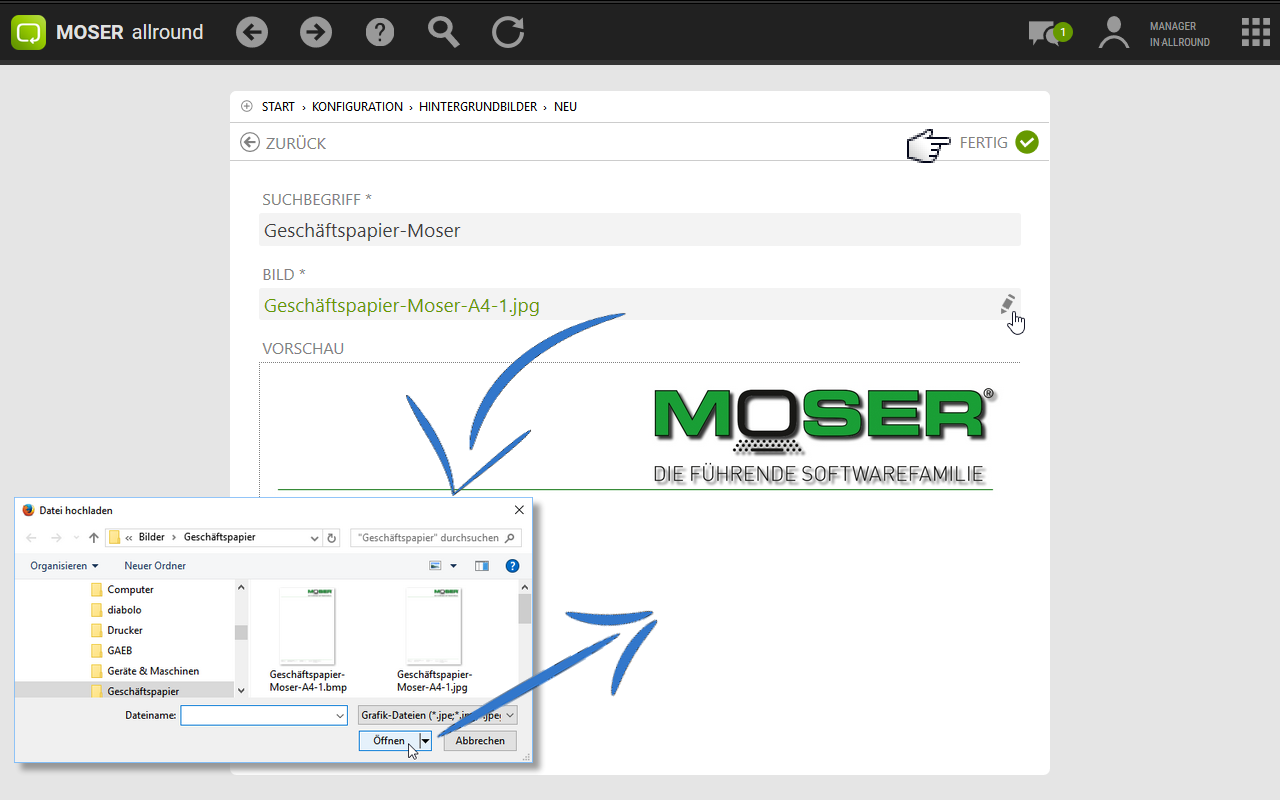
Task: Click into the Suchbegriff text field
Action: coord(640,230)
